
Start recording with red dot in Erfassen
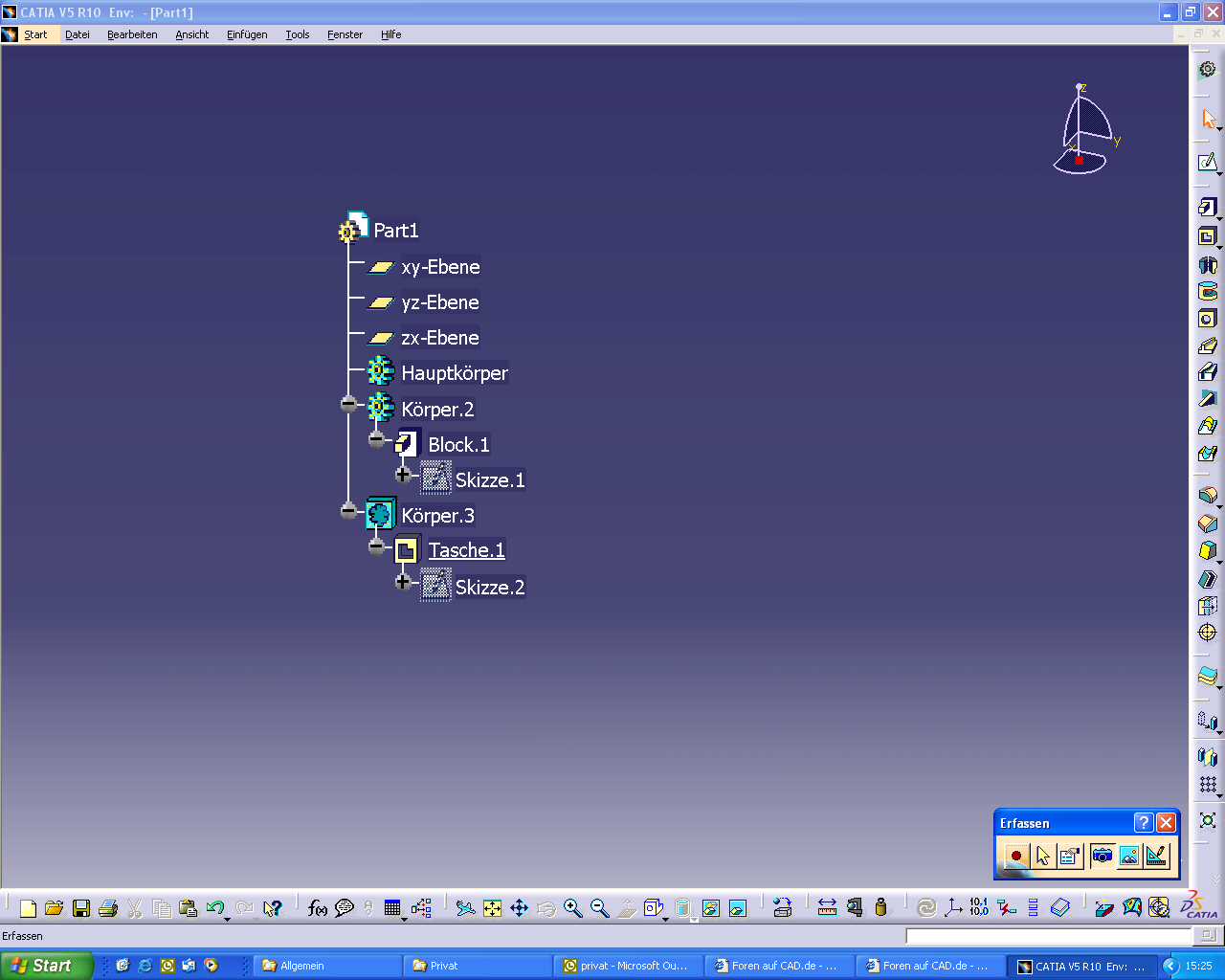[1016, 856]
